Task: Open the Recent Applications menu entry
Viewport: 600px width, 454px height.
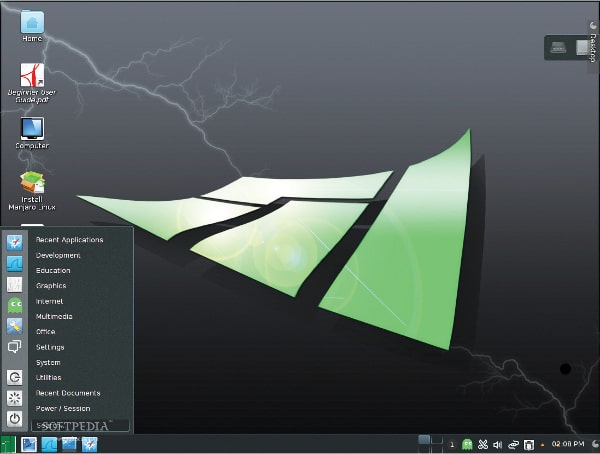Action: tap(69, 240)
